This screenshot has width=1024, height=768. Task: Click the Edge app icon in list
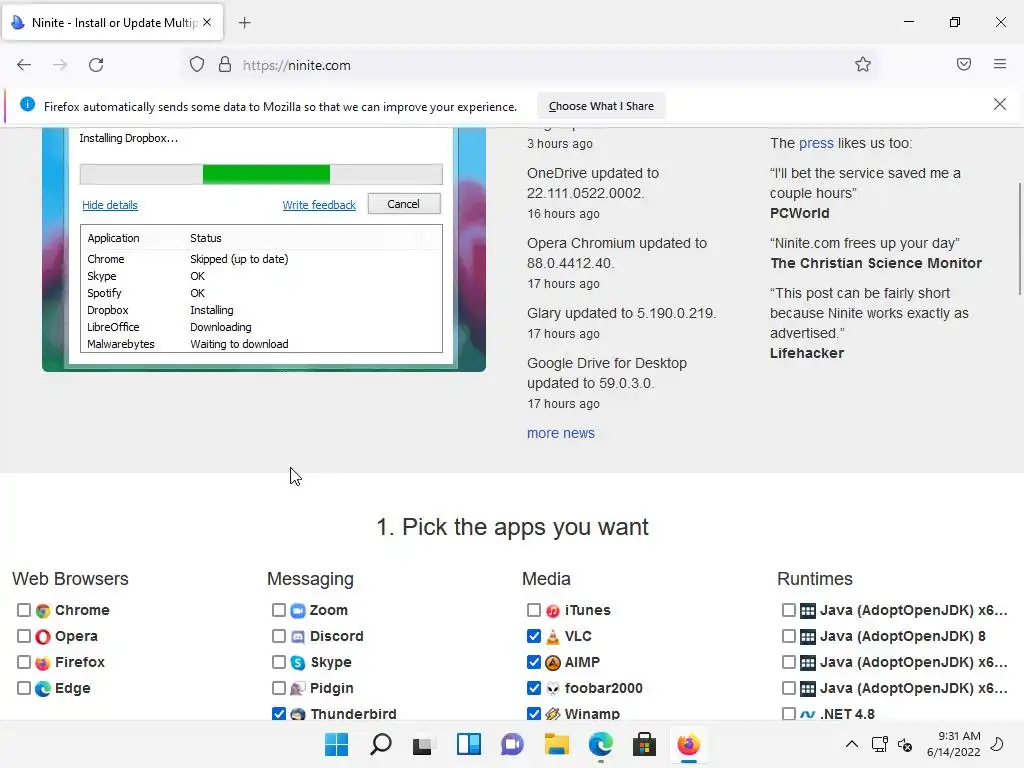click(43, 689)
